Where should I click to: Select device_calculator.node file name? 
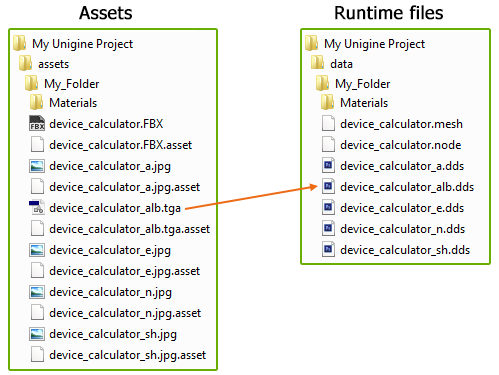tap(401, 145)
